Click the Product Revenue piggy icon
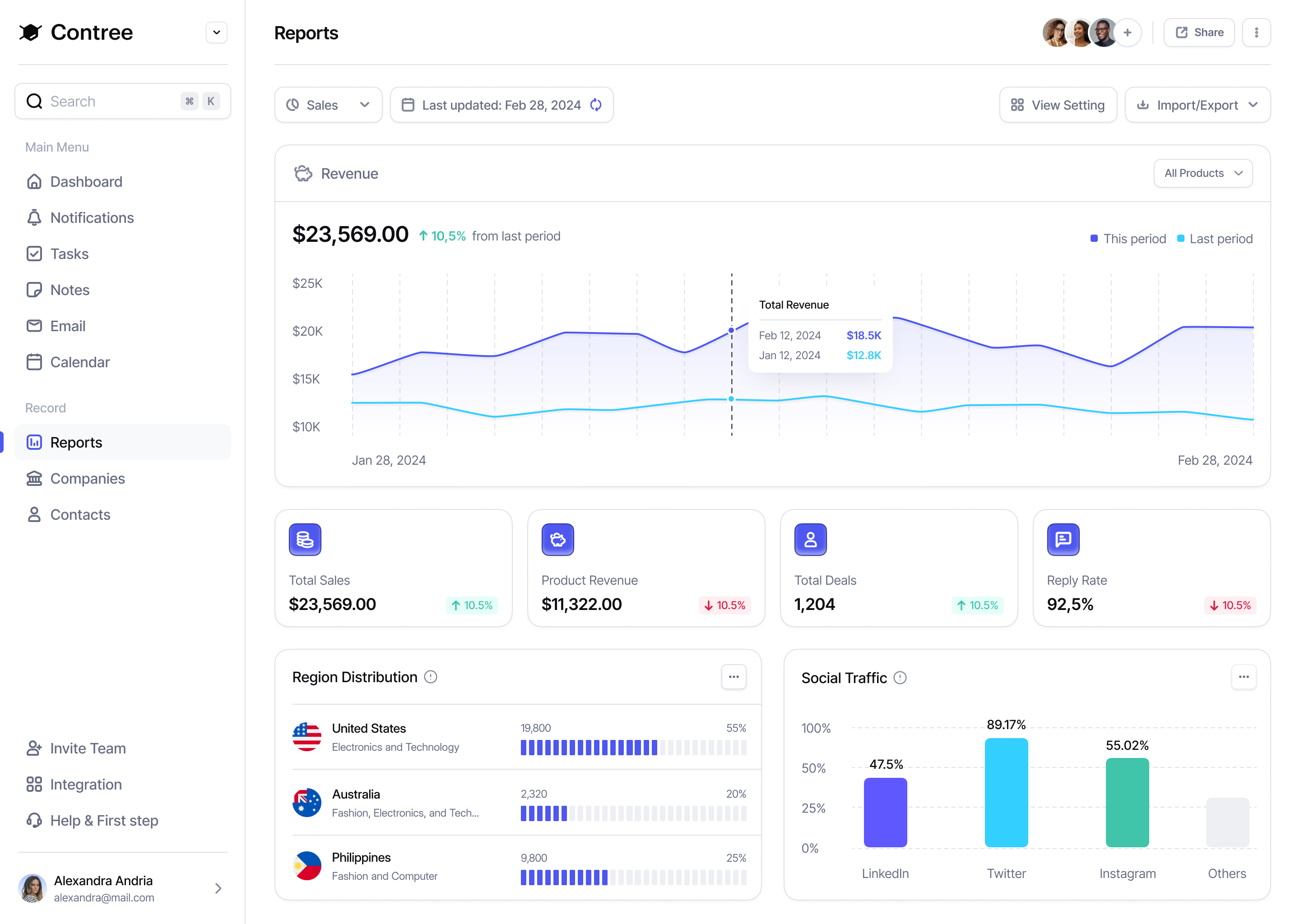 558,540
